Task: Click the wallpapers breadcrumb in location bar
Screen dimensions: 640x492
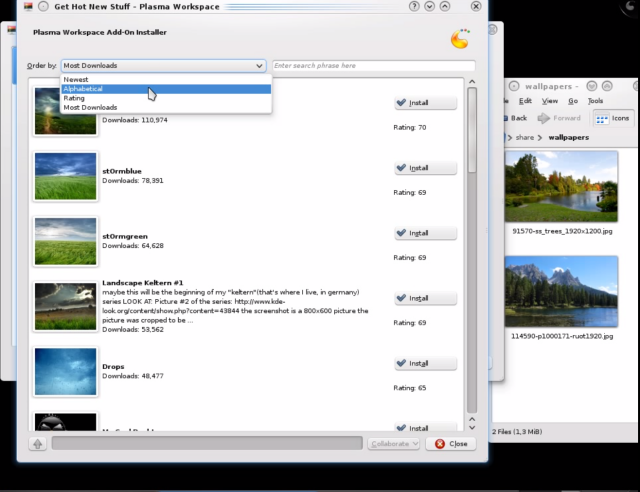Action: coord(569,138)
